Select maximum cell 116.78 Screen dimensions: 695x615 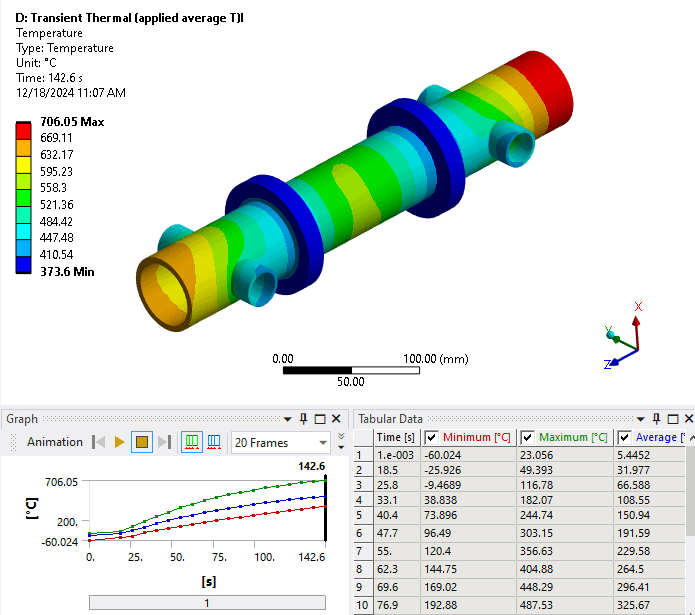(565, 485)
